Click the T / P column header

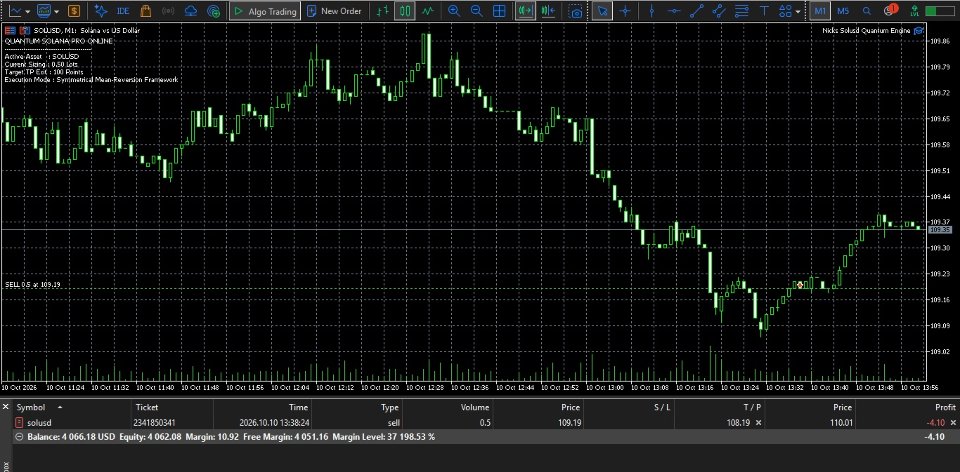(751, 407)
